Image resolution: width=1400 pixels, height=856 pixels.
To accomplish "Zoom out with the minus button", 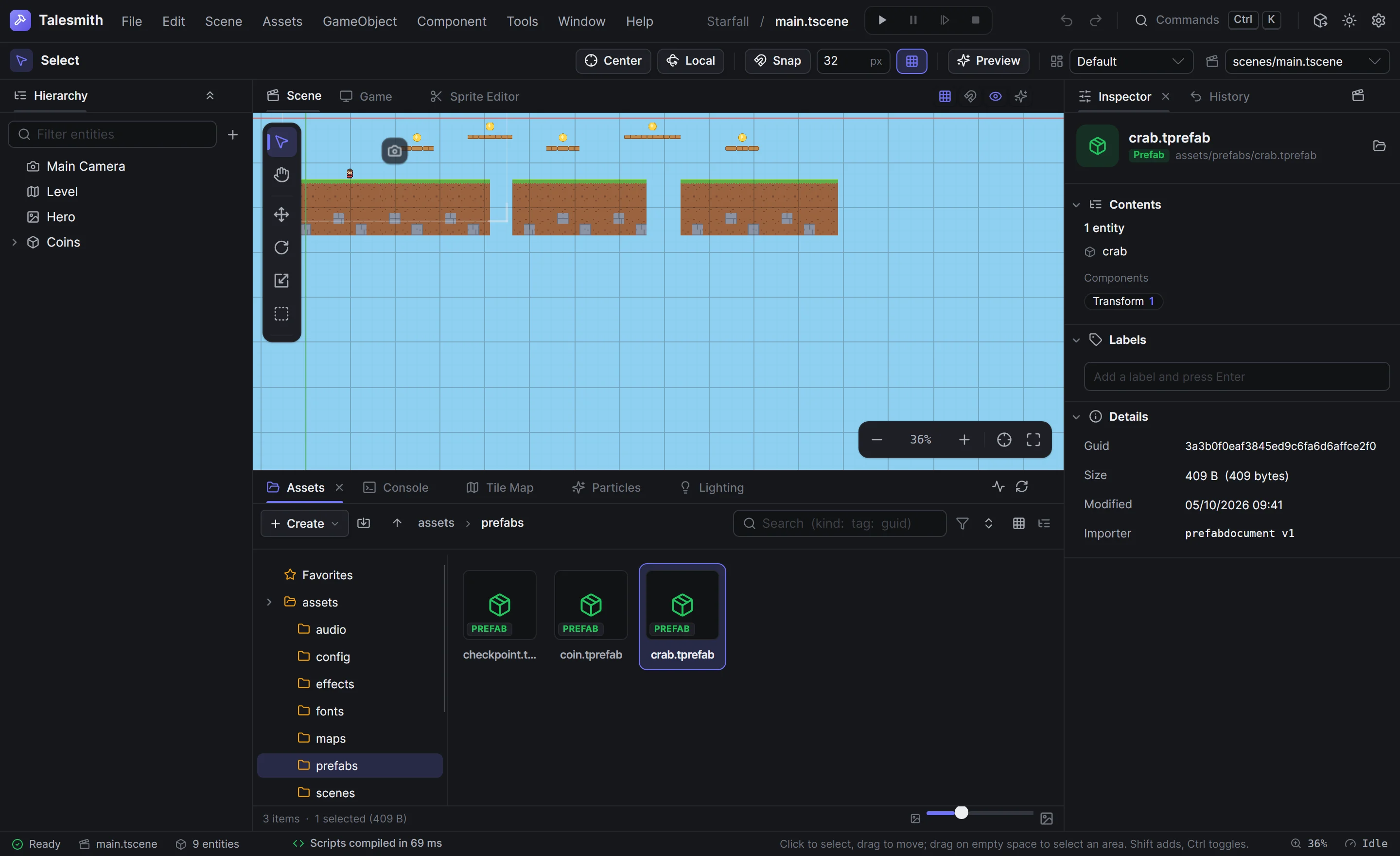I will coord(877,439).
